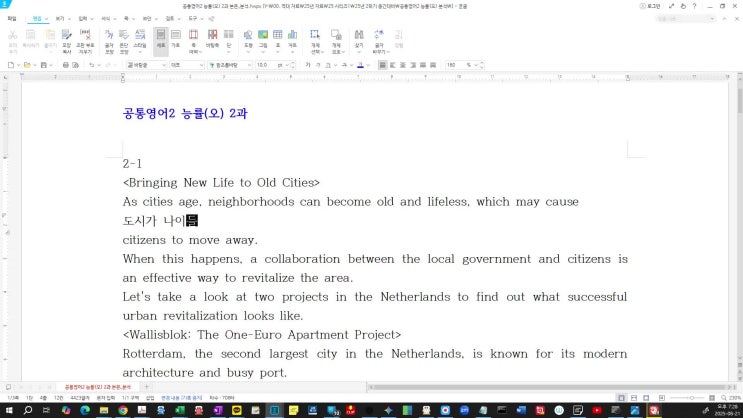743x418 pixels.
Task: Click the 로그인 button in title bar
Action: [x=654, y=5]
